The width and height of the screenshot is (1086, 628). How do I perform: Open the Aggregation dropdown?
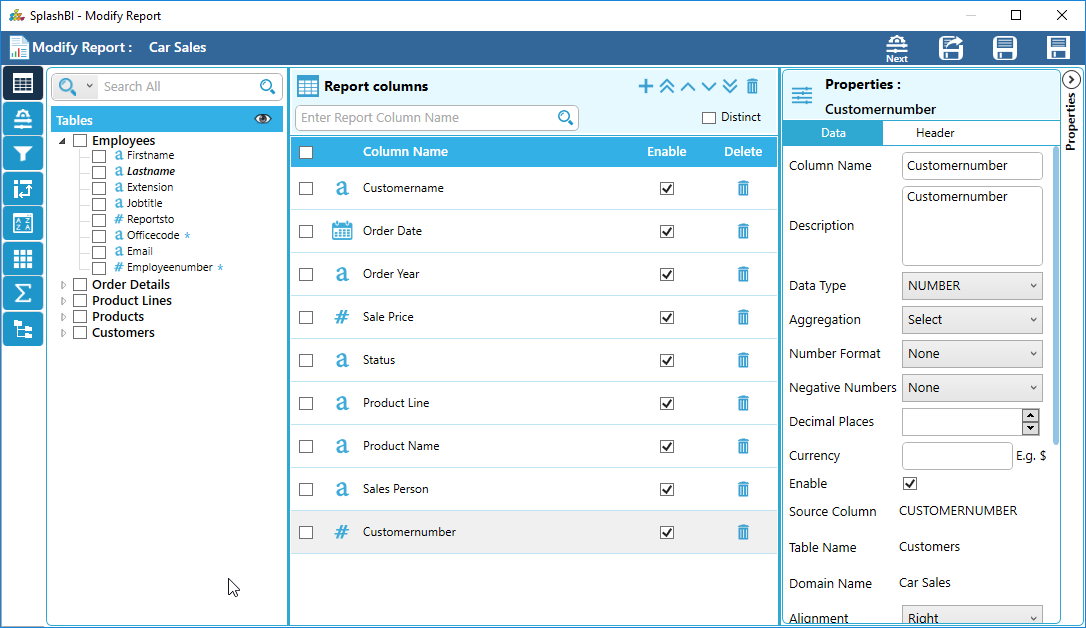[971, 320]
